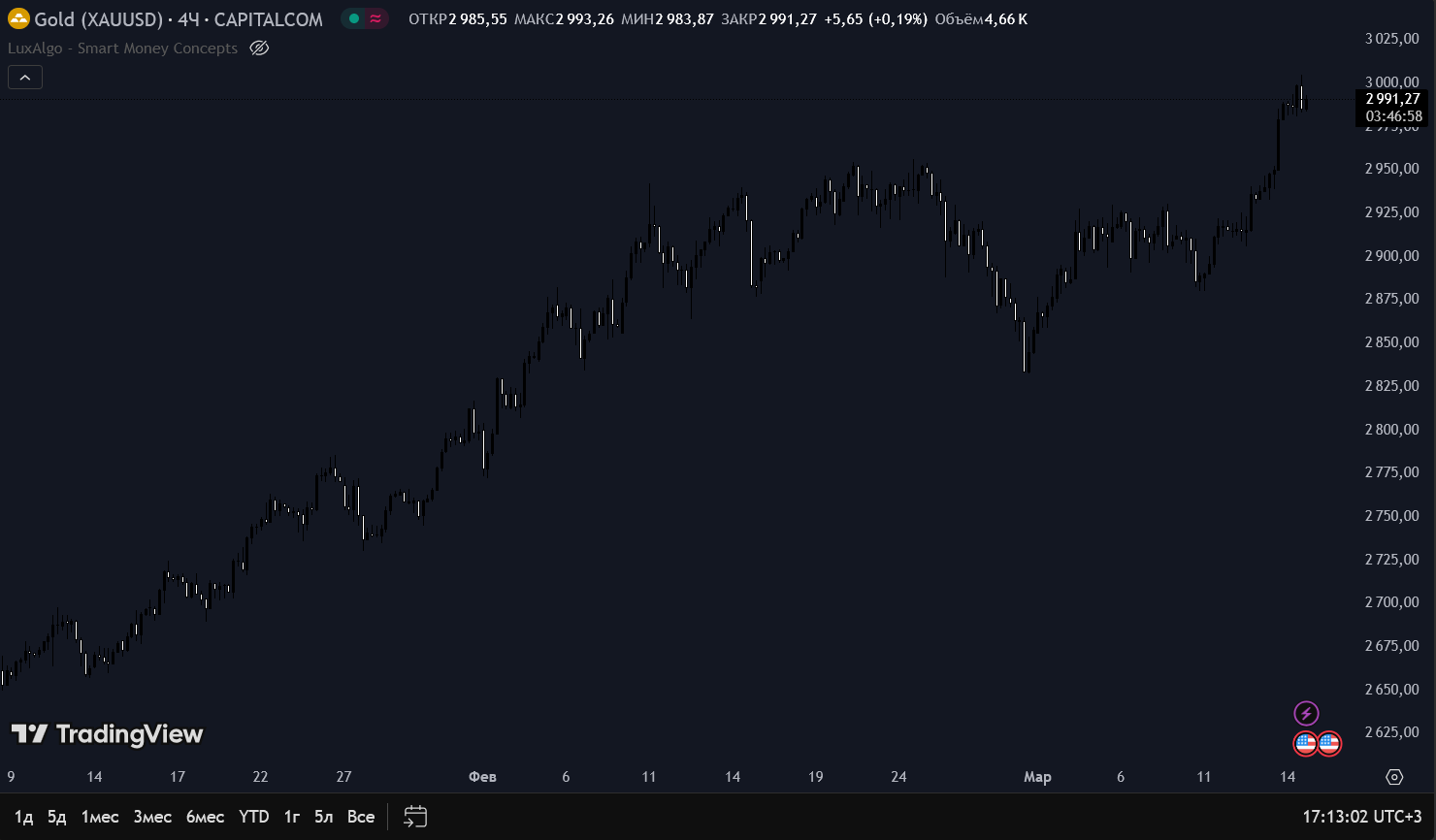
Task: Open the go-to-date calendar icon
Action: (415, 817)
